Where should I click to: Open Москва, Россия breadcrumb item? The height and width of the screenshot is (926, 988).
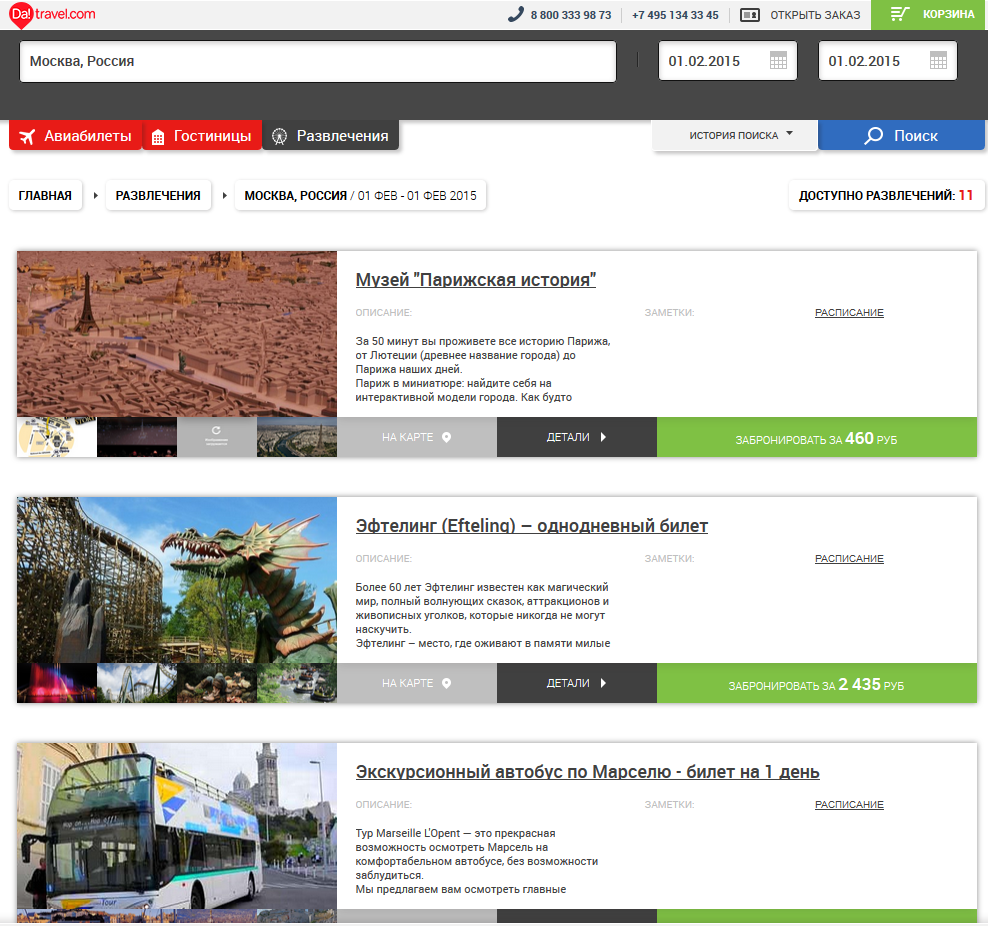click(360, 196)
